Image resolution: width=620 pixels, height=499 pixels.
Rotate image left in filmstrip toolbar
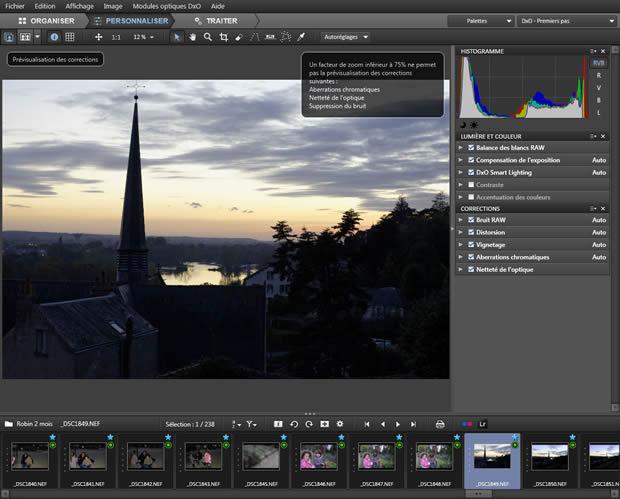click(x=294, y=424)
